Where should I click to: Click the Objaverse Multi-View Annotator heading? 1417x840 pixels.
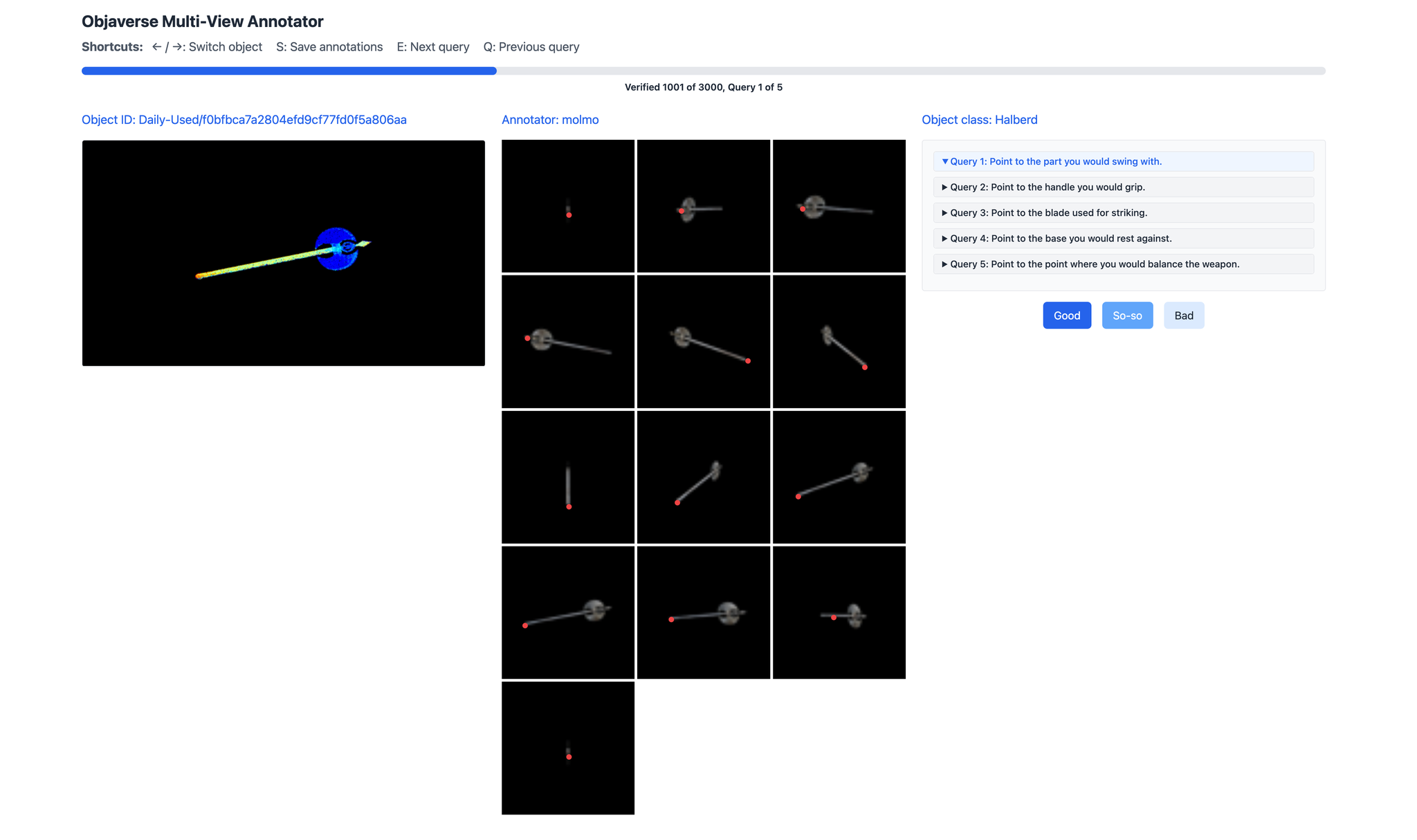(x=203, y=21)
